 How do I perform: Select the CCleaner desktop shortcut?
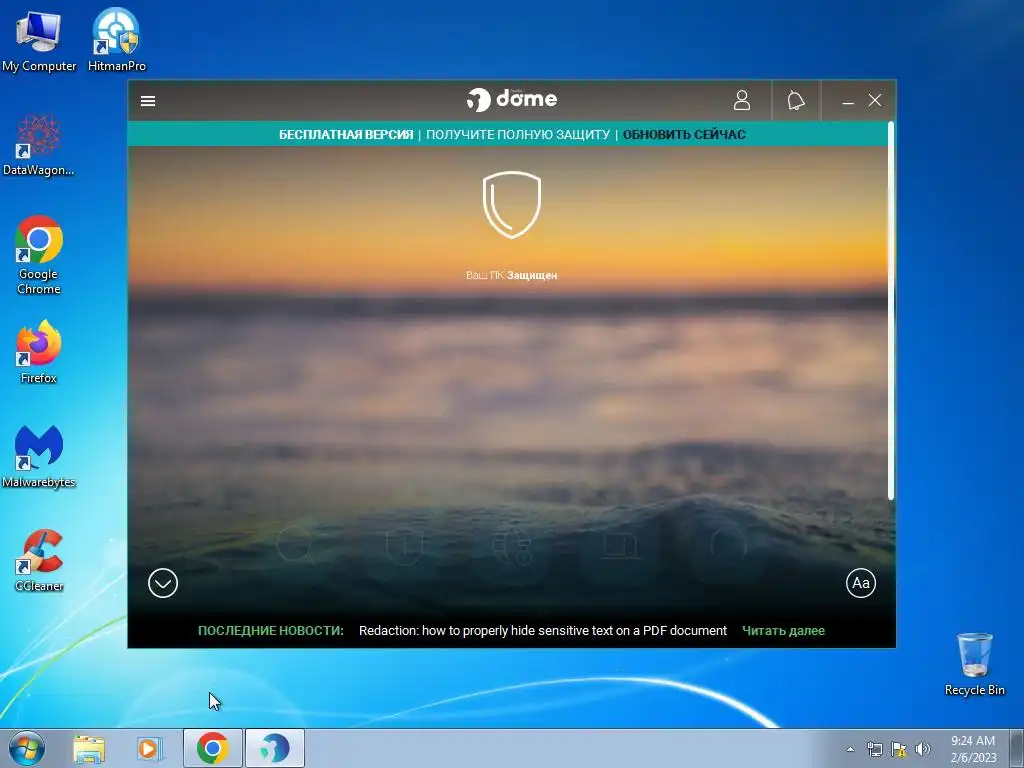(x=39, y=560)
